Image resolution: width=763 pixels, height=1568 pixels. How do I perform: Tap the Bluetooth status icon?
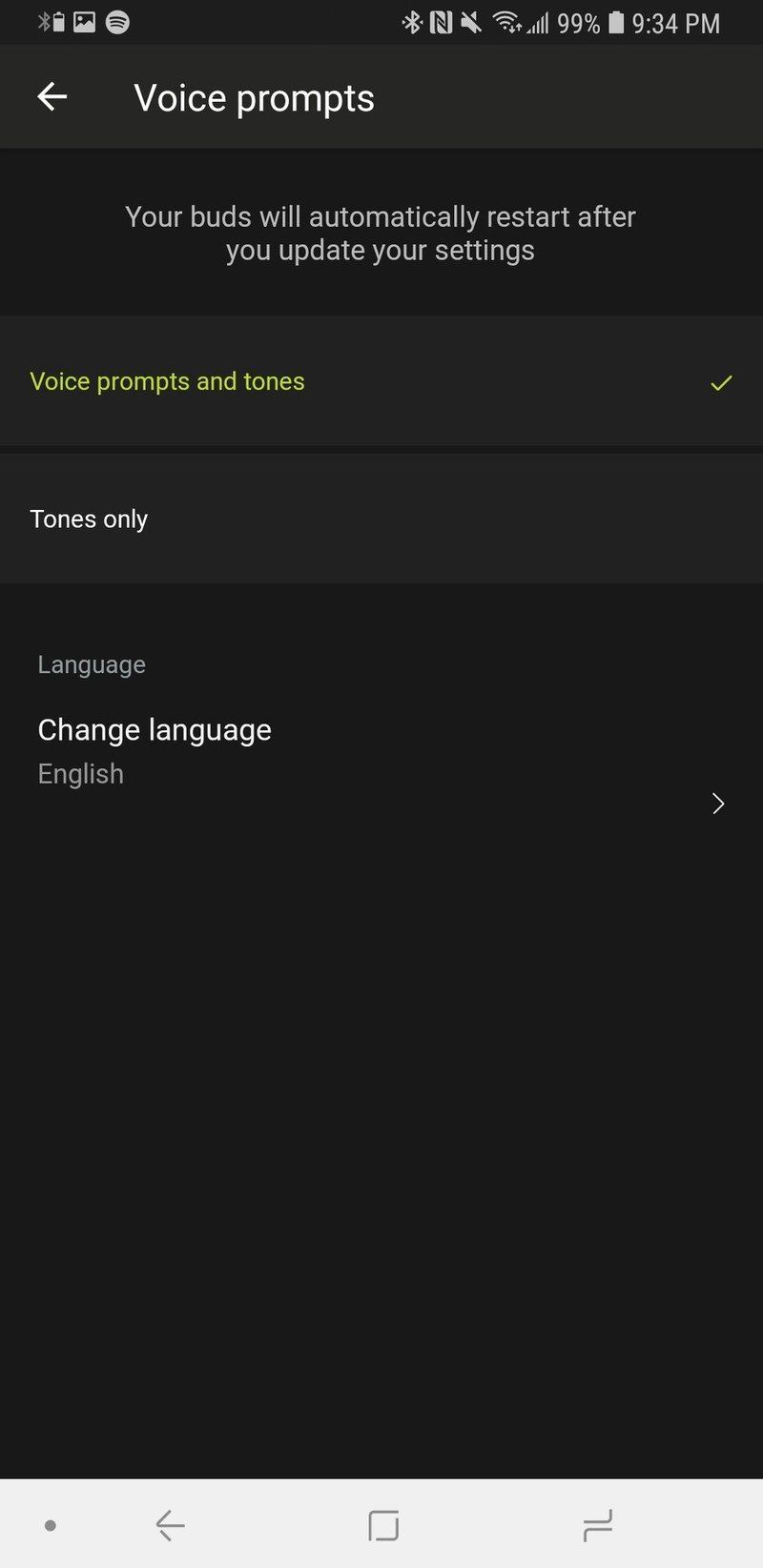412,22
